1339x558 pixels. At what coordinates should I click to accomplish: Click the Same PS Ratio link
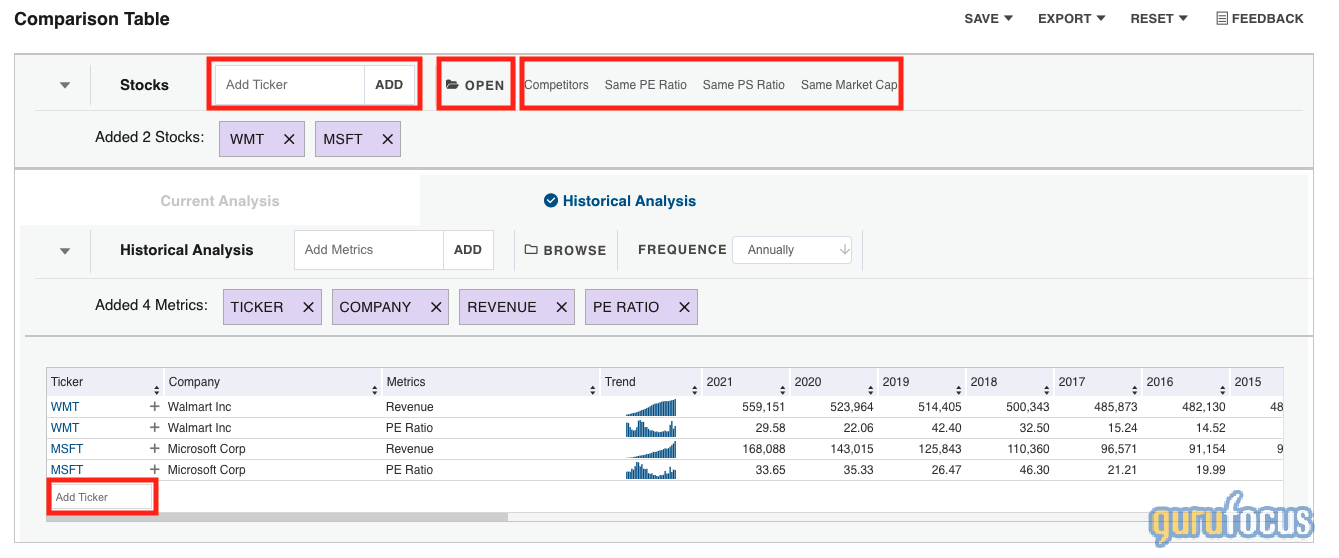(744, 85)
